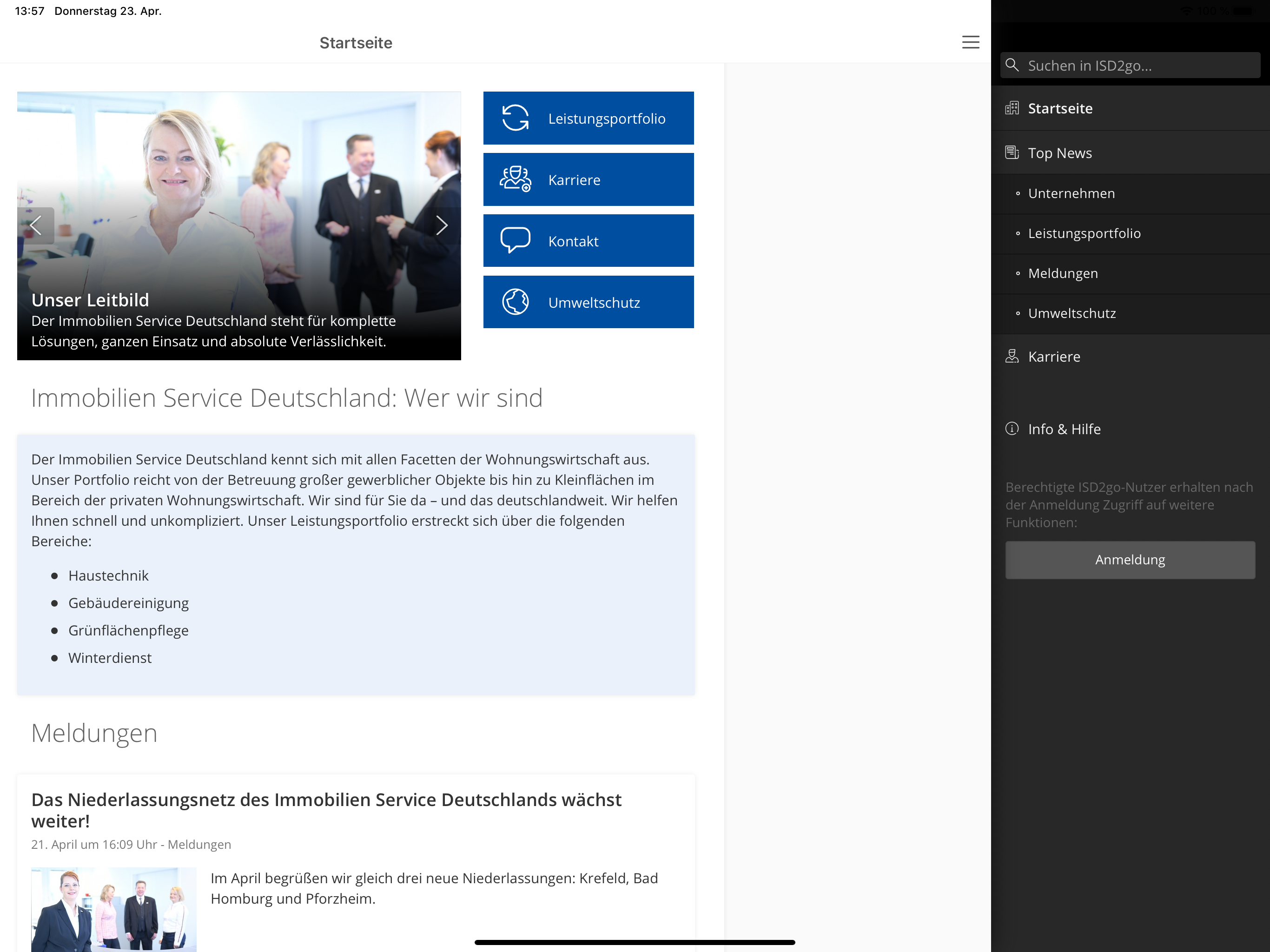
Task: Tap the date Donnerstag 23. Apr. in status bar
Action: (108, 11)
